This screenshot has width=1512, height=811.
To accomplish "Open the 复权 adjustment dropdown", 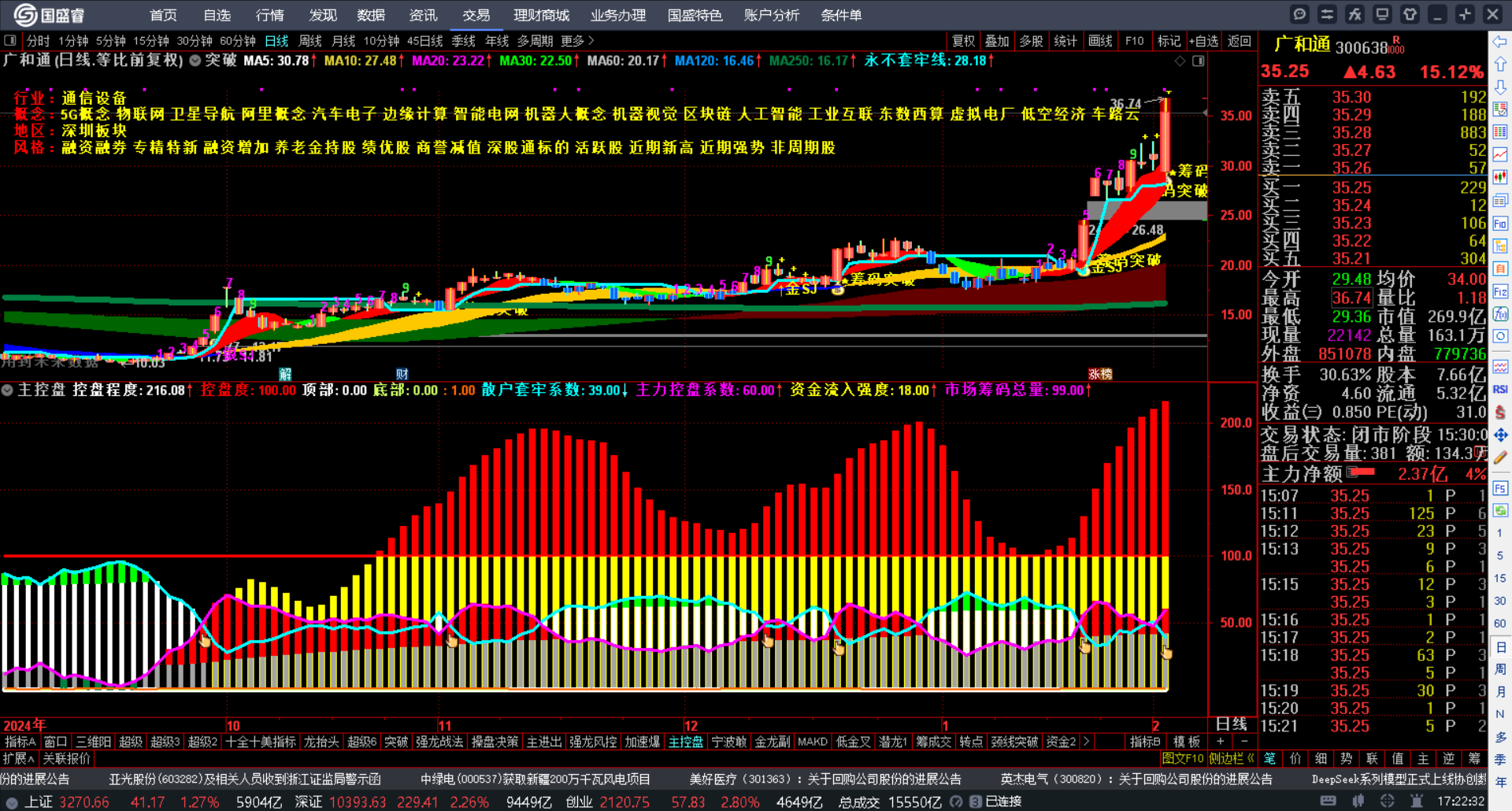I will point(963,41).
